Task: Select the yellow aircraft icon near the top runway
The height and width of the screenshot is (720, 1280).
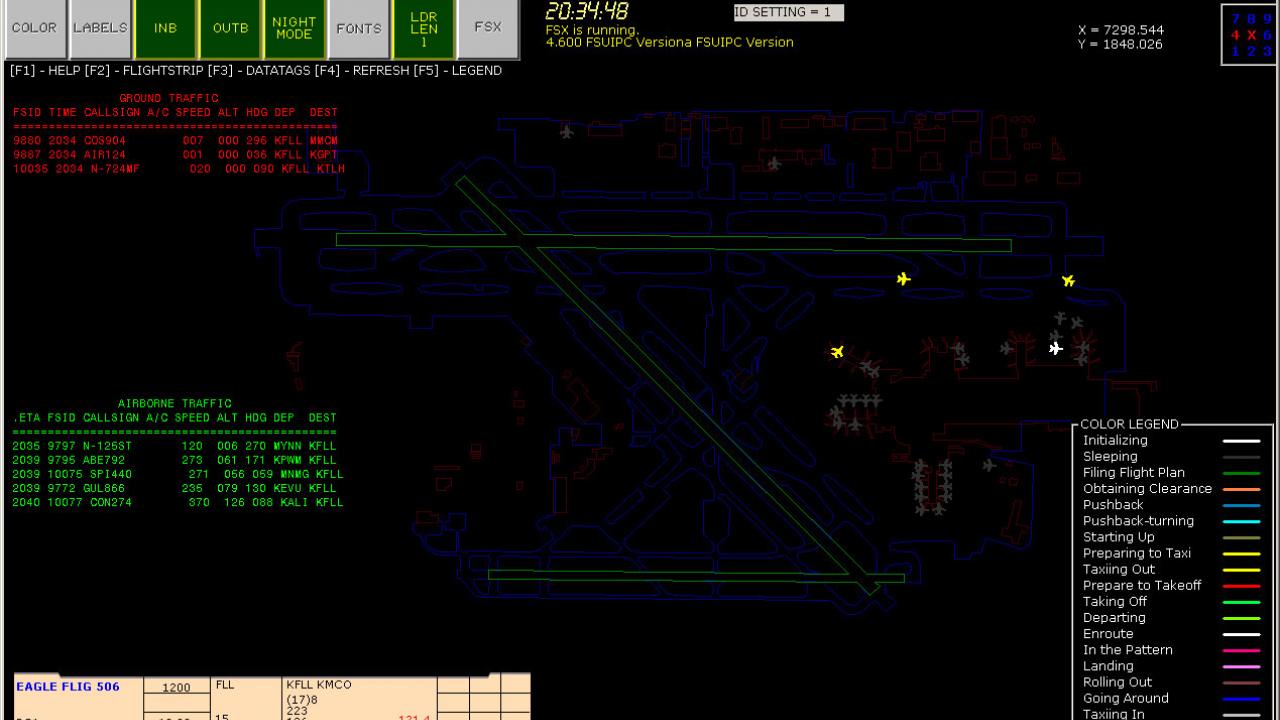Action: [x=904, y=279]
